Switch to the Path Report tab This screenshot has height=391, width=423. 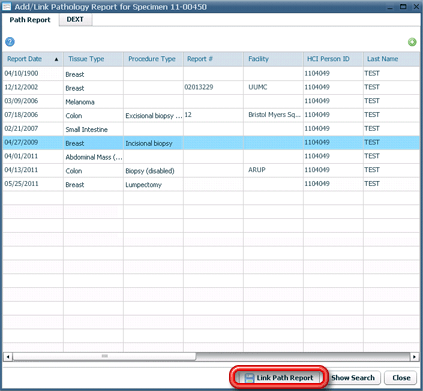click(x=30, y=20)
